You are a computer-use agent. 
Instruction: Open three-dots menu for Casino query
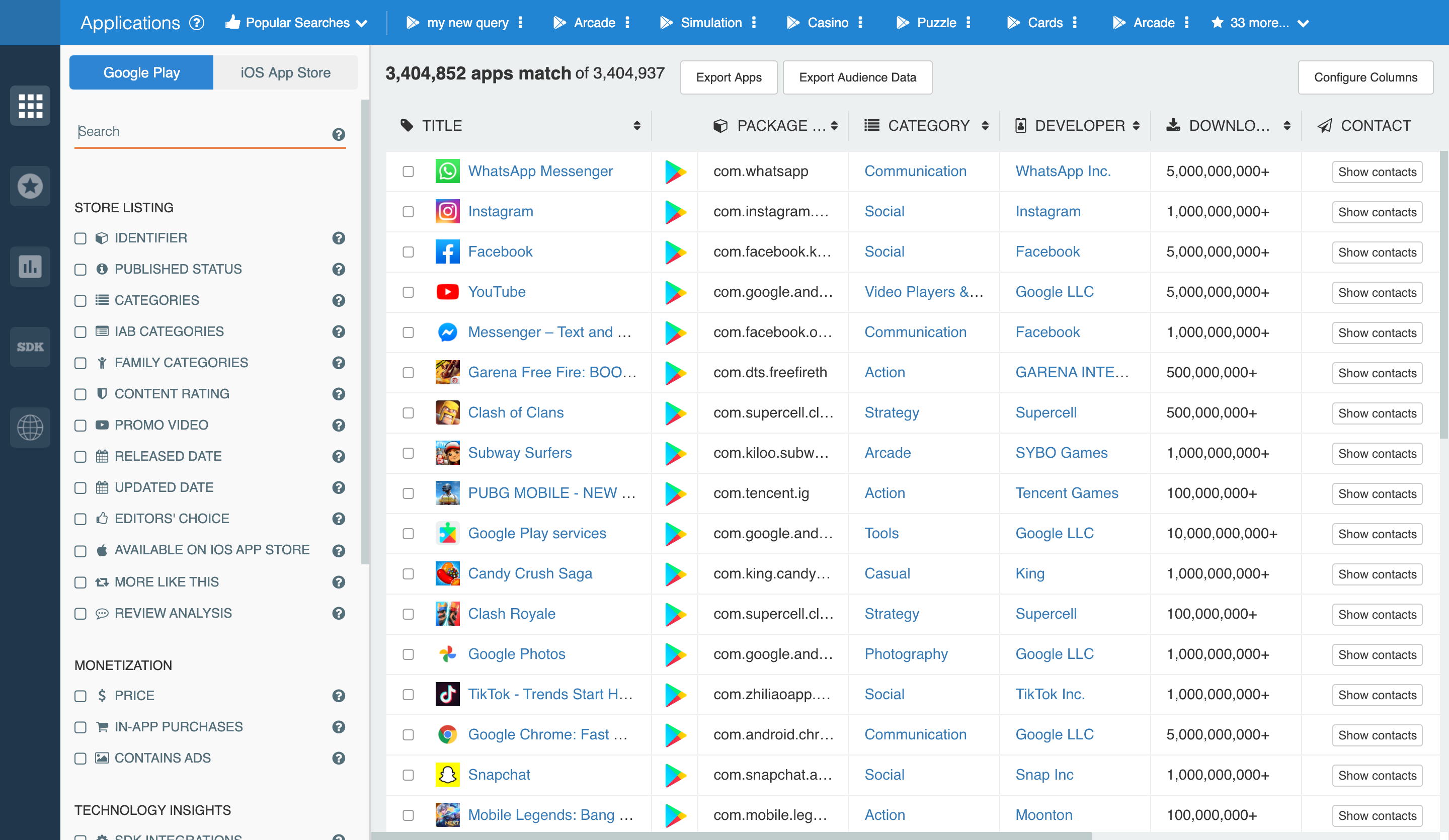[860, 23]
